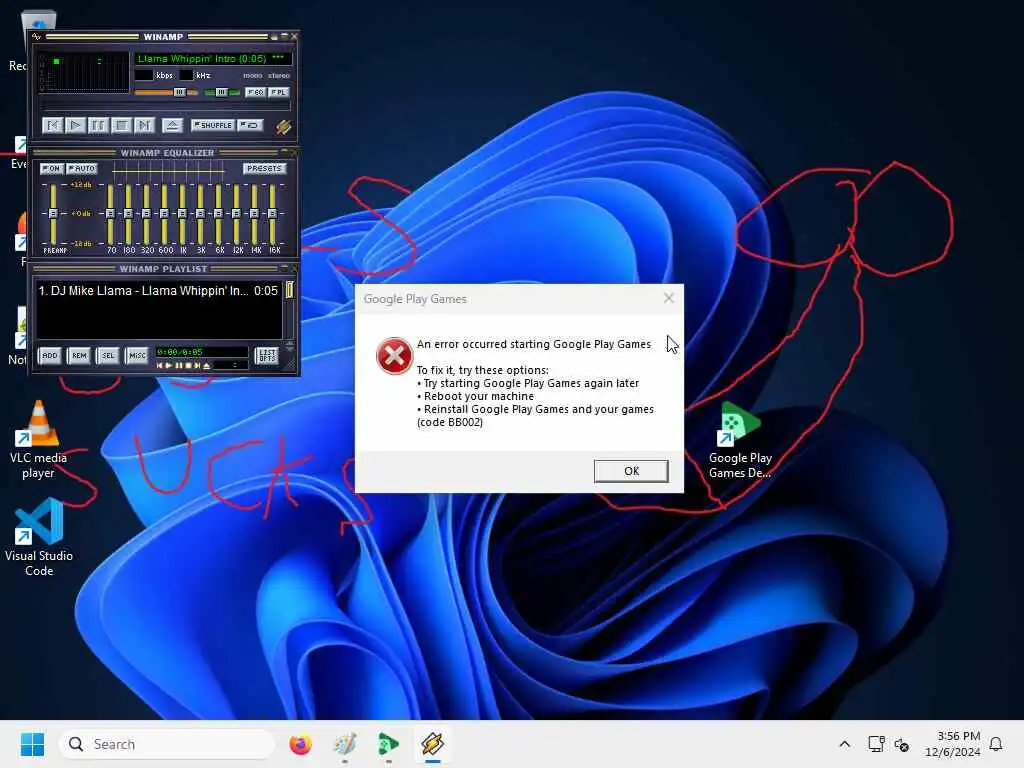
Task: Click the 6K equalizer band slider
Action: pos(218,214)
